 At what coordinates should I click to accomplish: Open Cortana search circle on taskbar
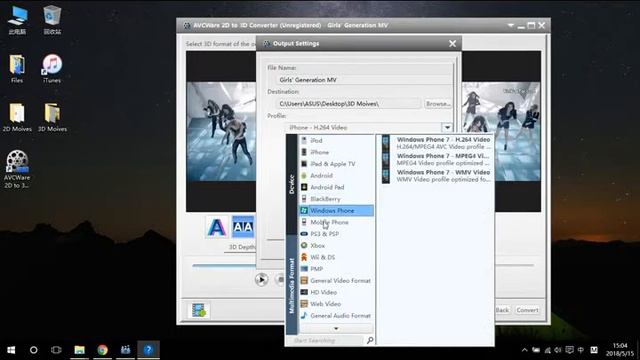pos(33,350)
